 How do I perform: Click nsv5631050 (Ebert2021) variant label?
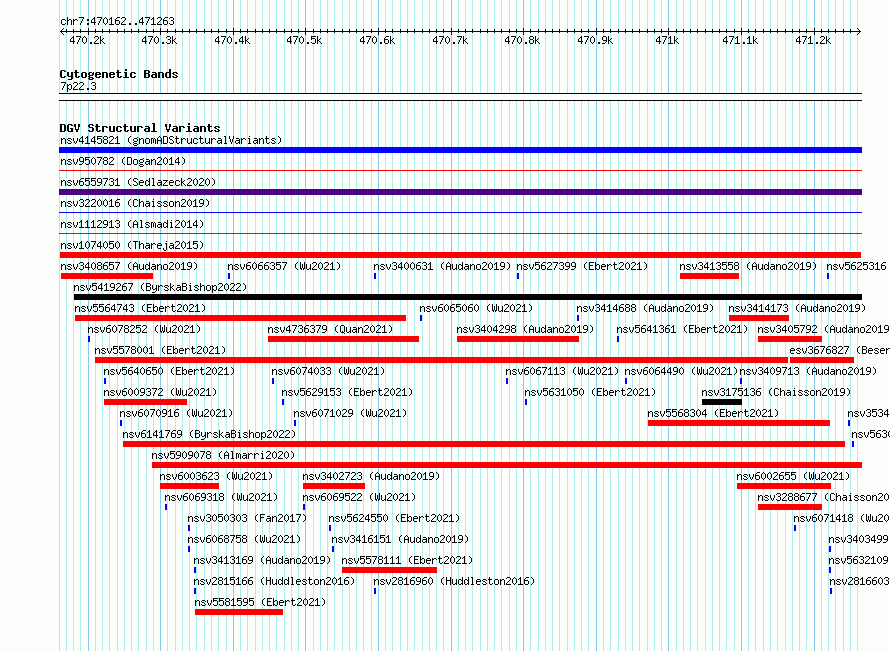[590, 392]
